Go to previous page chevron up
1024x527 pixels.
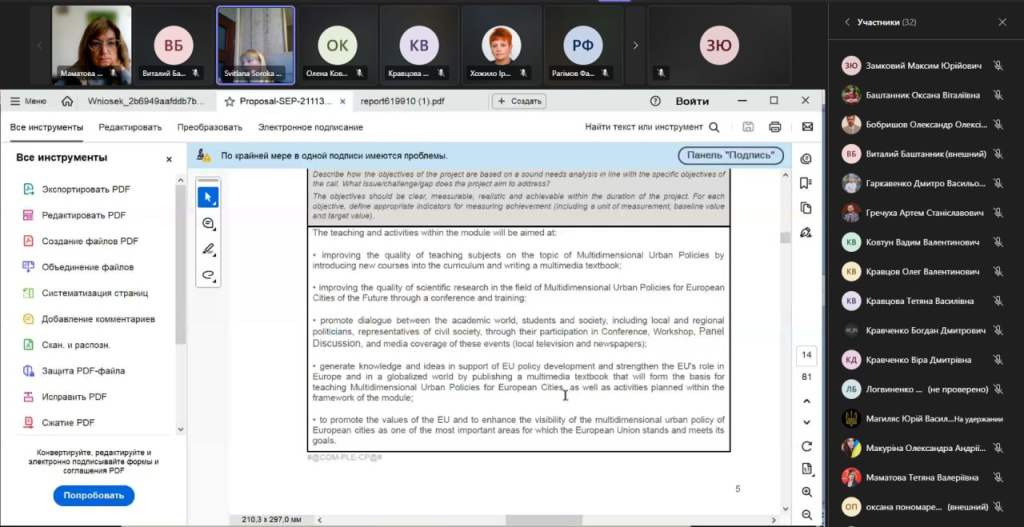click(807, 401)
